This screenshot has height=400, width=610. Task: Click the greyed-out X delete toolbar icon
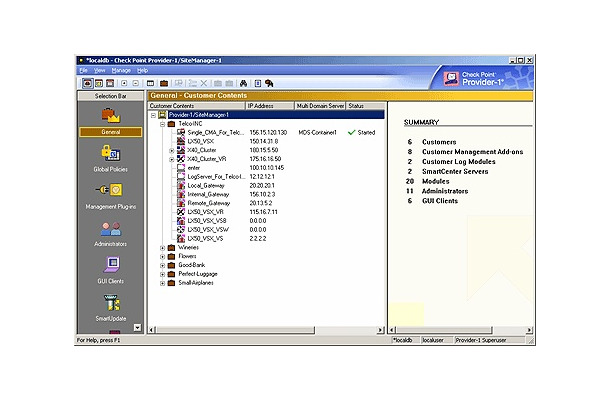(203, 83)
